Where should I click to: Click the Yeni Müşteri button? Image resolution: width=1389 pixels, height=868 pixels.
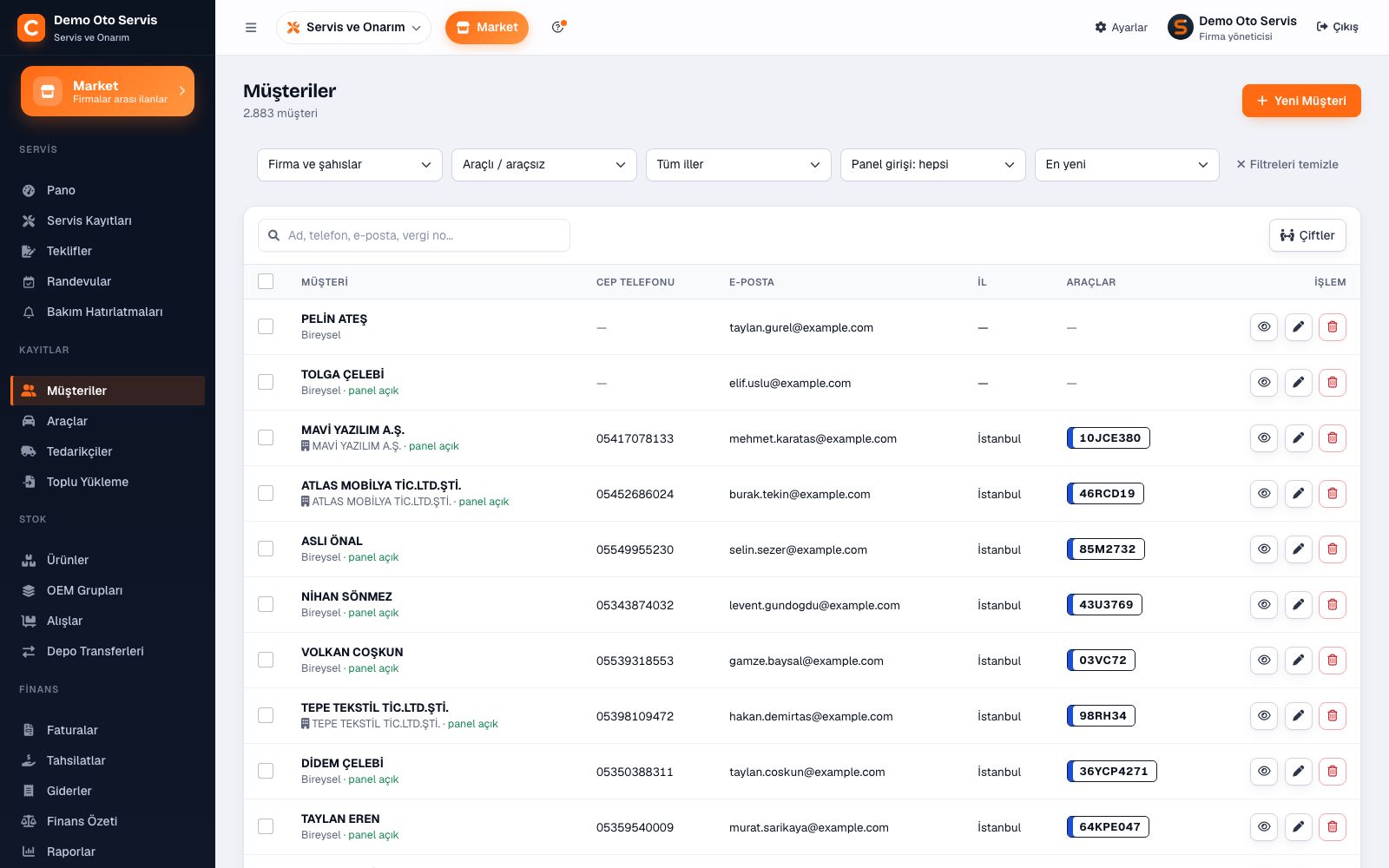[1301, 101]
